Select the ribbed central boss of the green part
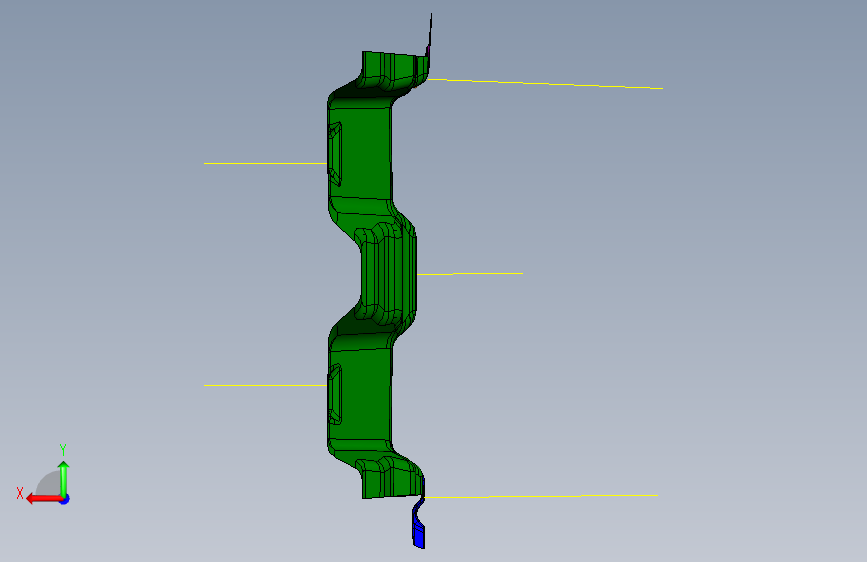The width and height of the screenshot is (867, 562). coord(385,274)
